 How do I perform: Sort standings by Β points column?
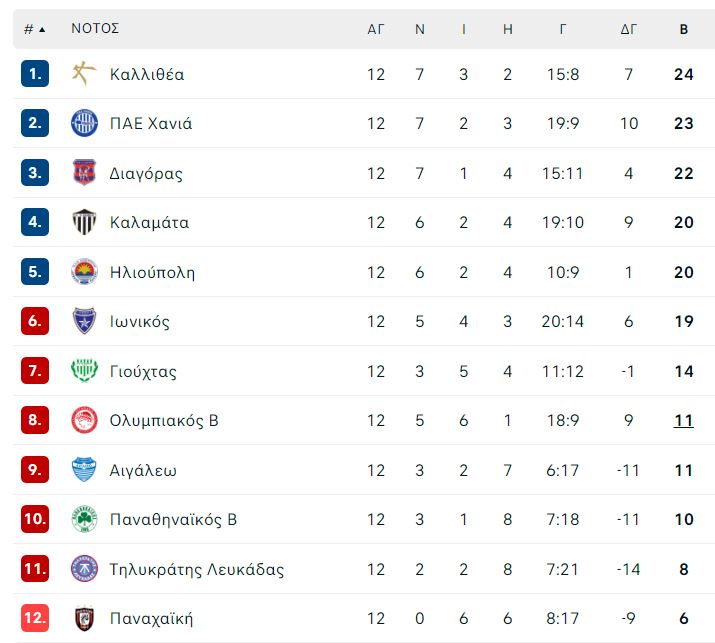(684, 29)
